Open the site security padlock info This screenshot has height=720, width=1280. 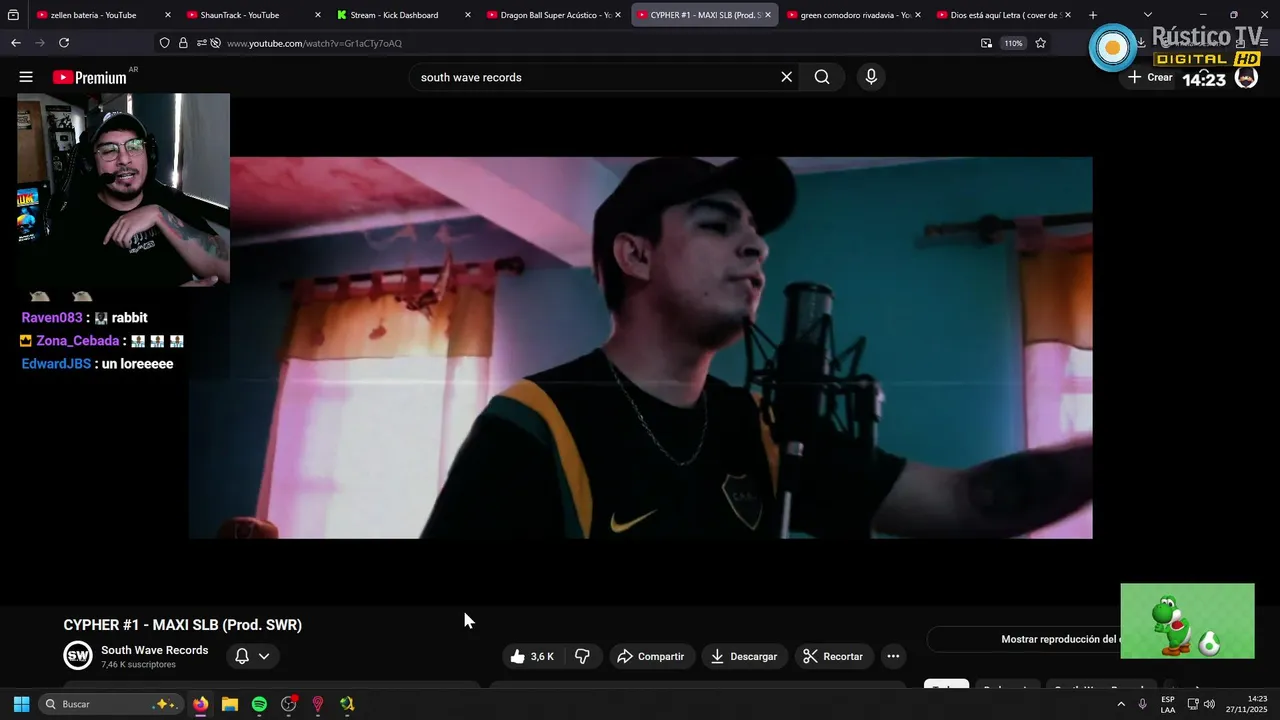pyautogui.click(x=183, y=43)
